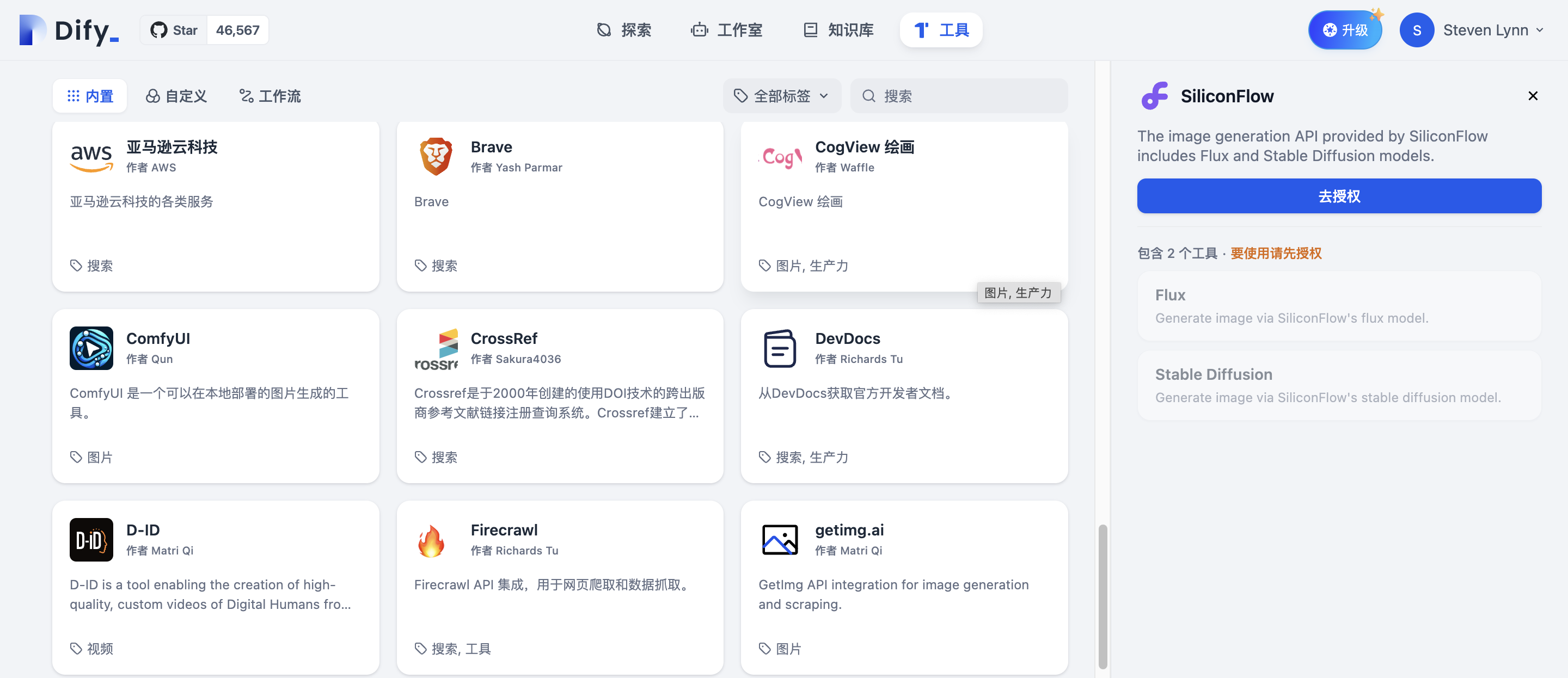The image size is (1568, 678).
Task: Click the 升级 upgrade button
Action: pyautogui.click(x=1345, y=30)
